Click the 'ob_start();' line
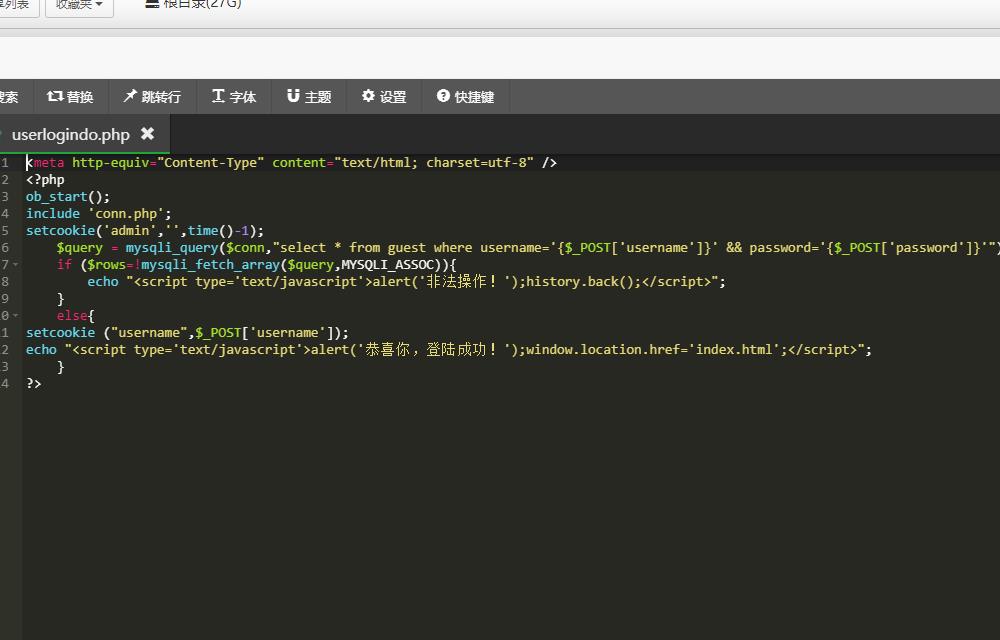 (68, 196)
